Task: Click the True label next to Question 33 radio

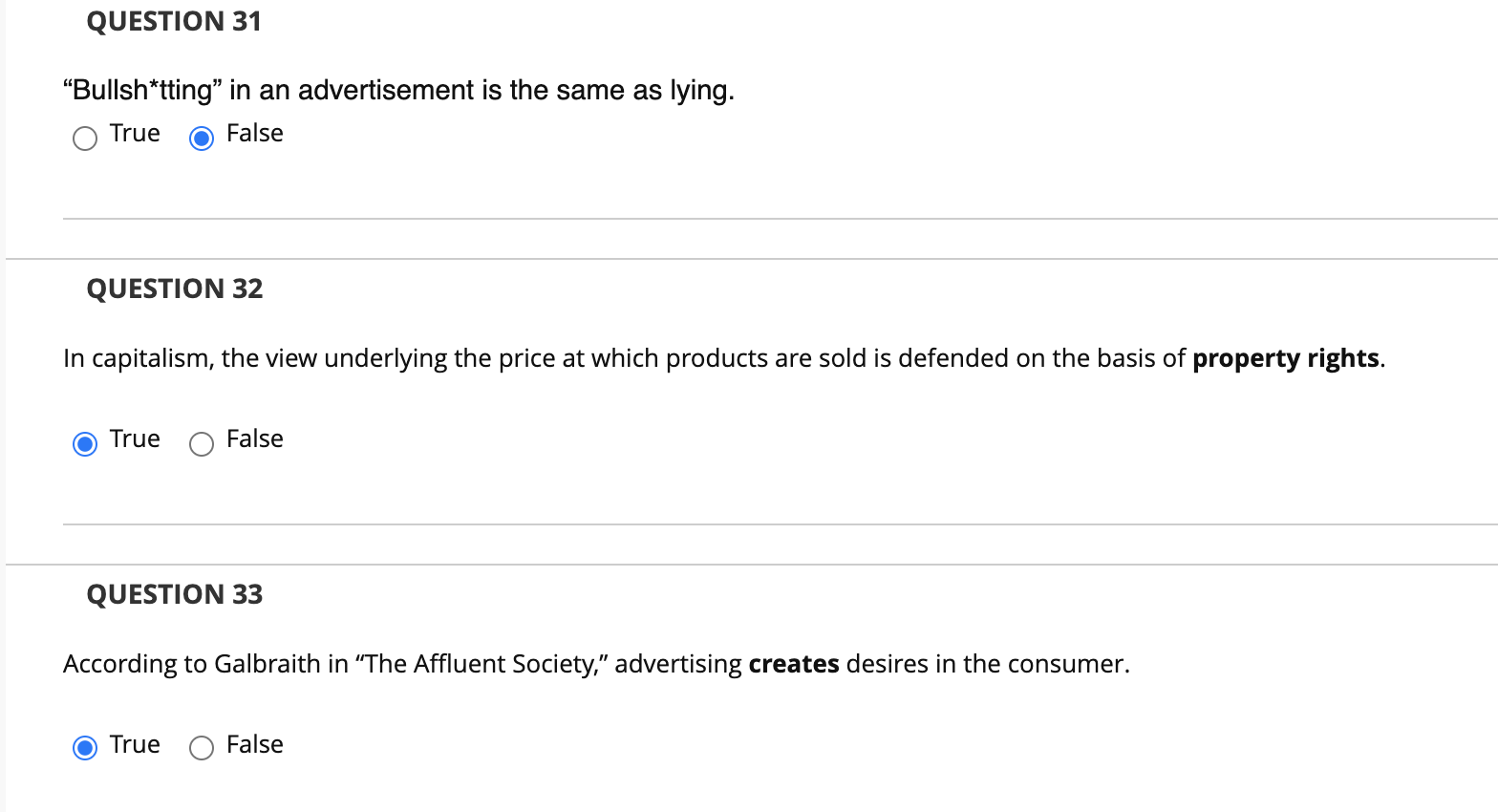Action: point(135,745)
